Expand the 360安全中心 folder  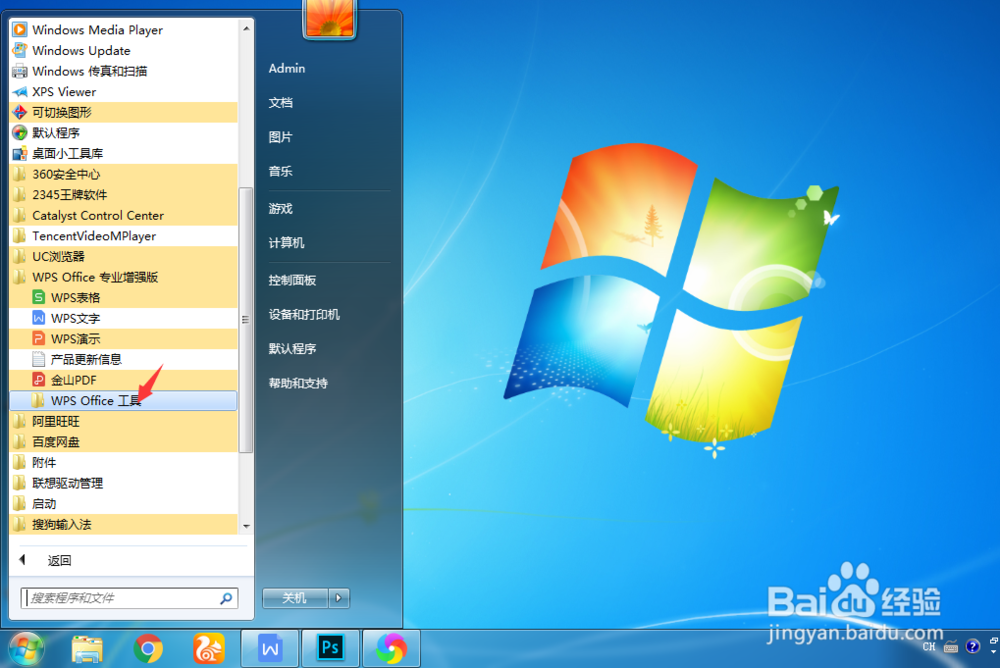click(x=124, y=174)
